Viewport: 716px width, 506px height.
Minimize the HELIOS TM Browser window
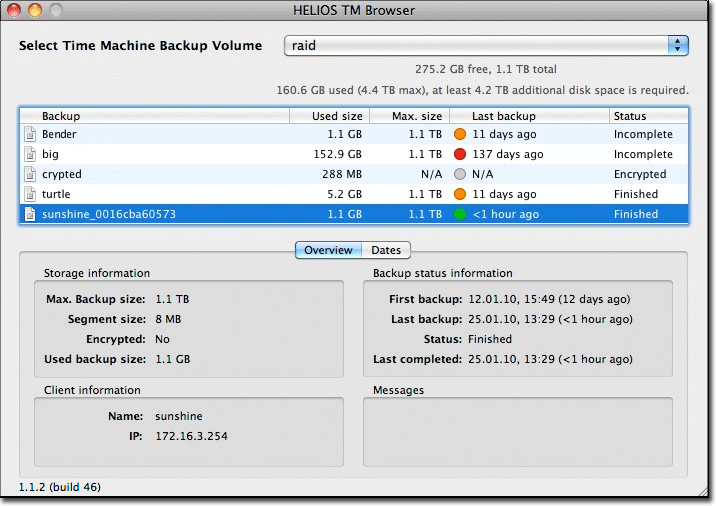35,10
